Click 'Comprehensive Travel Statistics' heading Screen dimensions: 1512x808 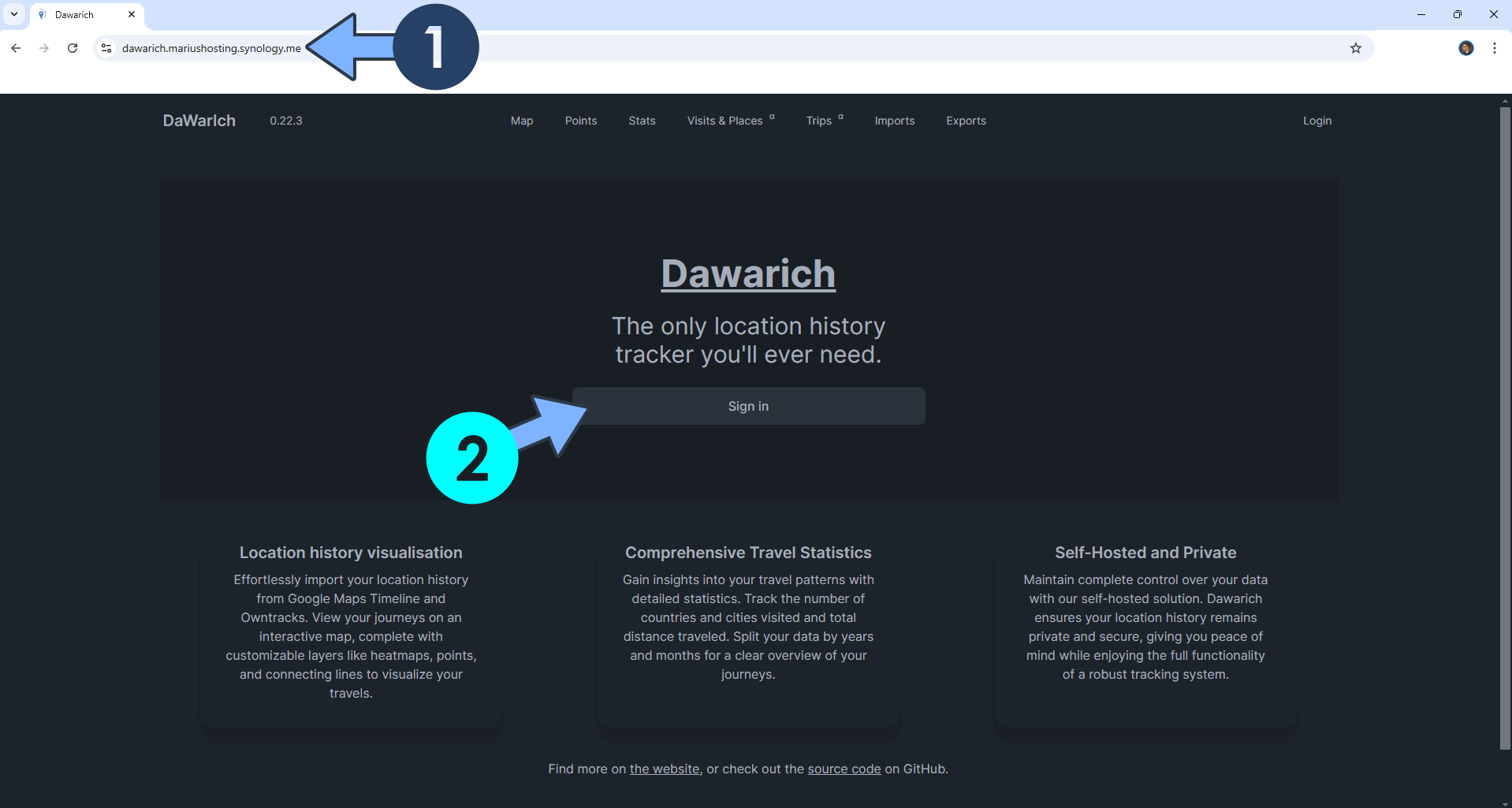tap(748, 553)
